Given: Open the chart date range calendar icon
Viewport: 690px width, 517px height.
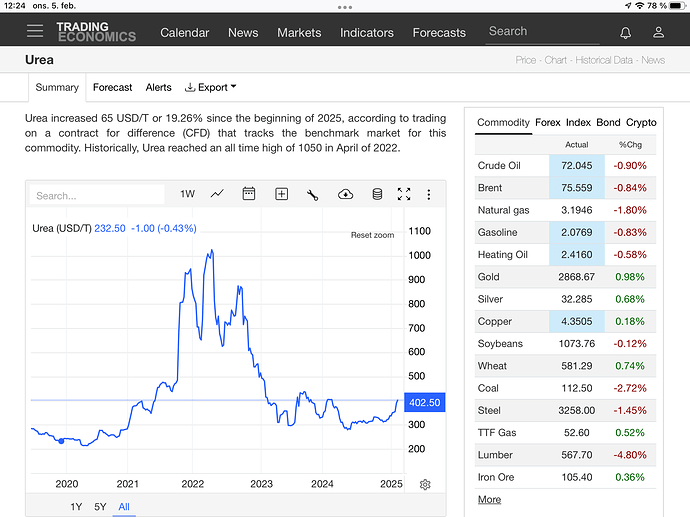Looking at the screenshot, I should click(249, 194).
